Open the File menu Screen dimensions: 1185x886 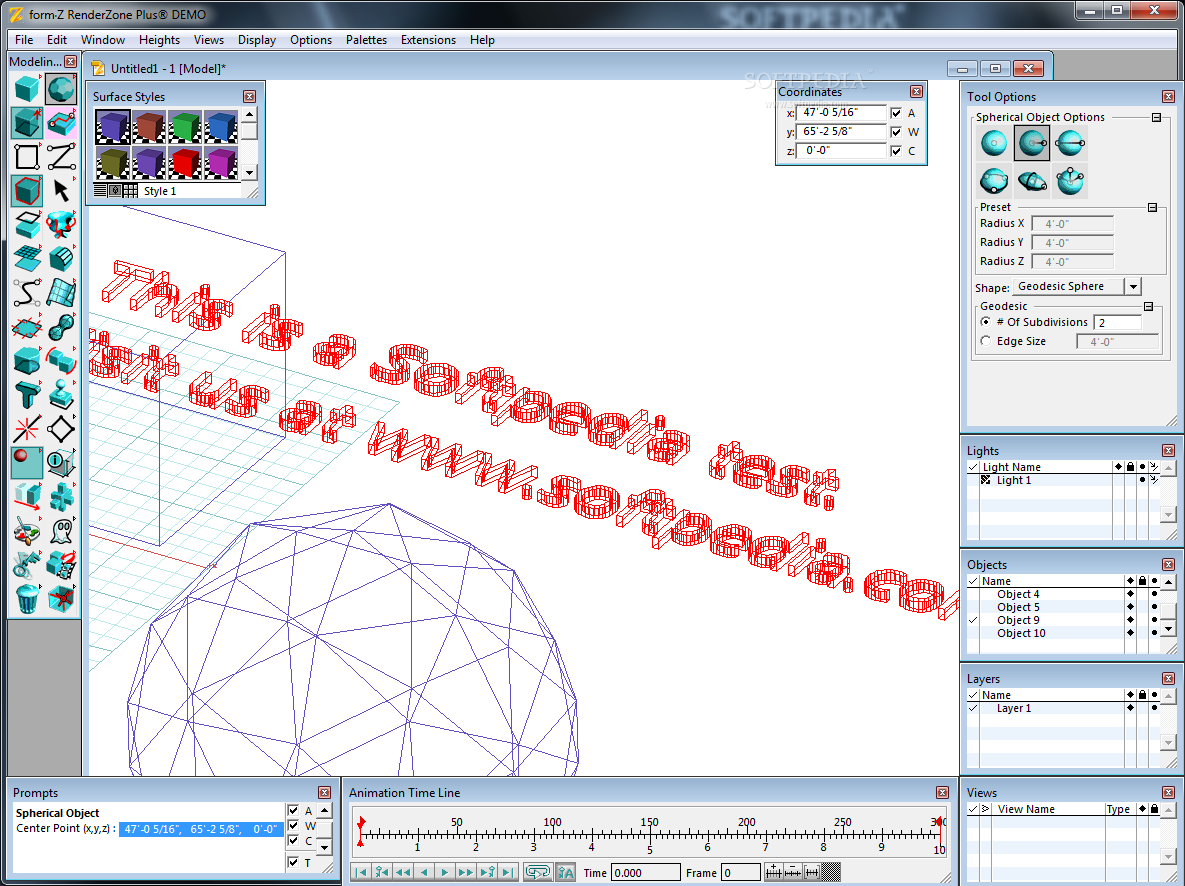tap(24, 40)
